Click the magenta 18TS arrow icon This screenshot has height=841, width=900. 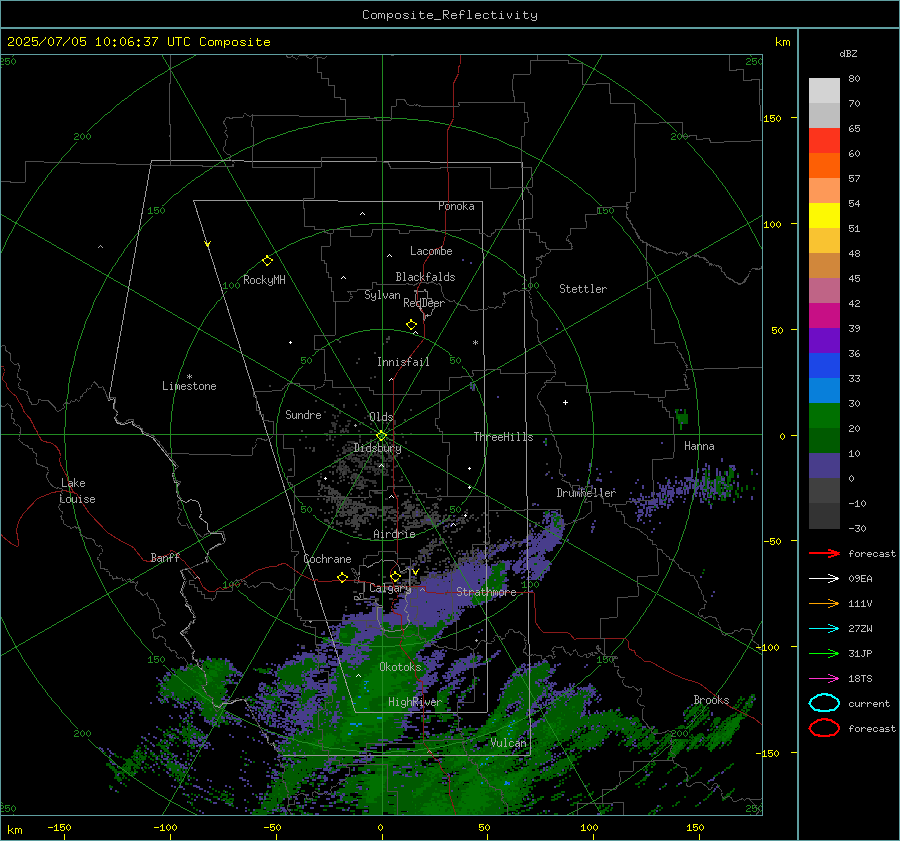pyautogui.click(x=824, y=679)
